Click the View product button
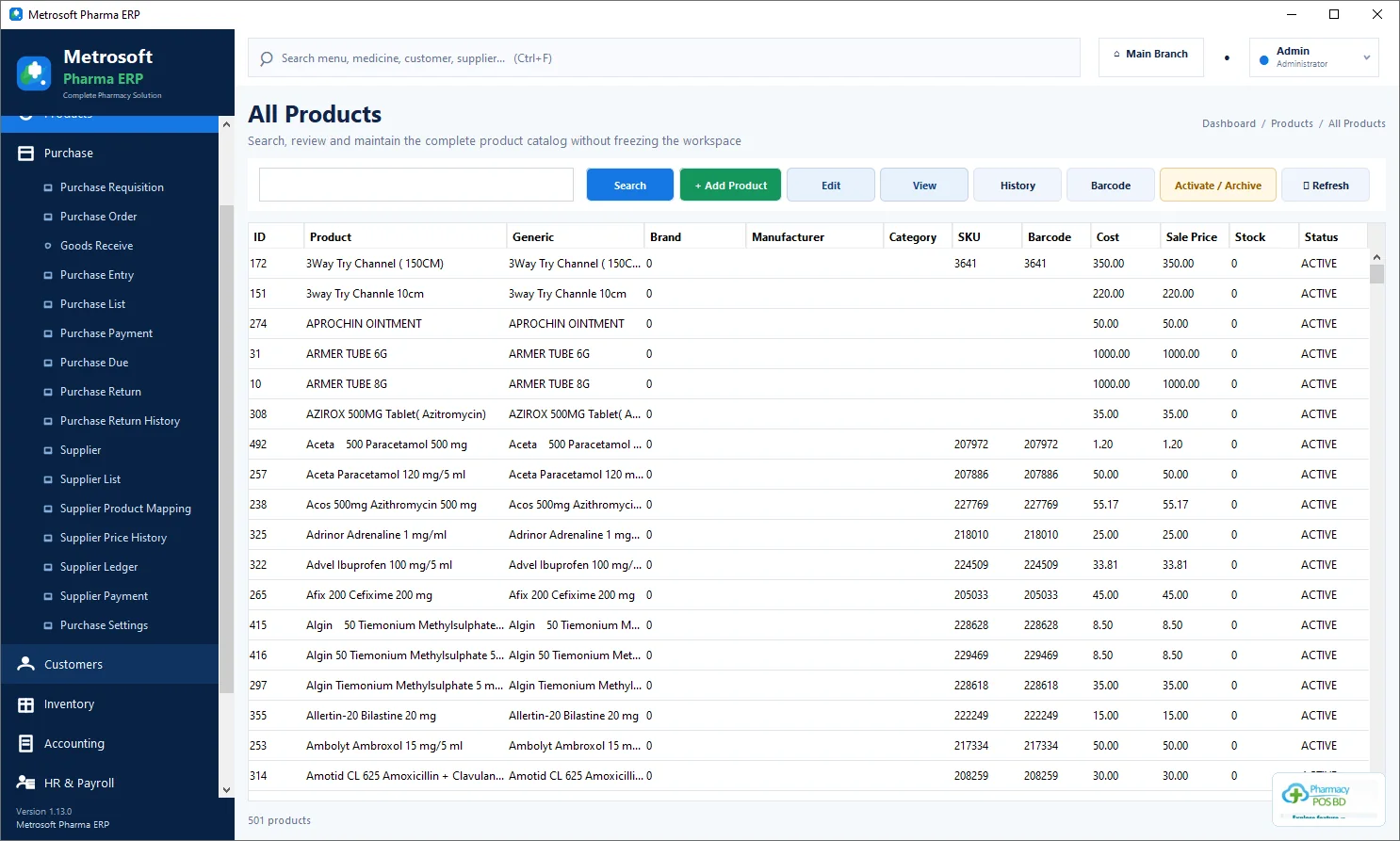Screen dimensions: 1400x841 924,186
